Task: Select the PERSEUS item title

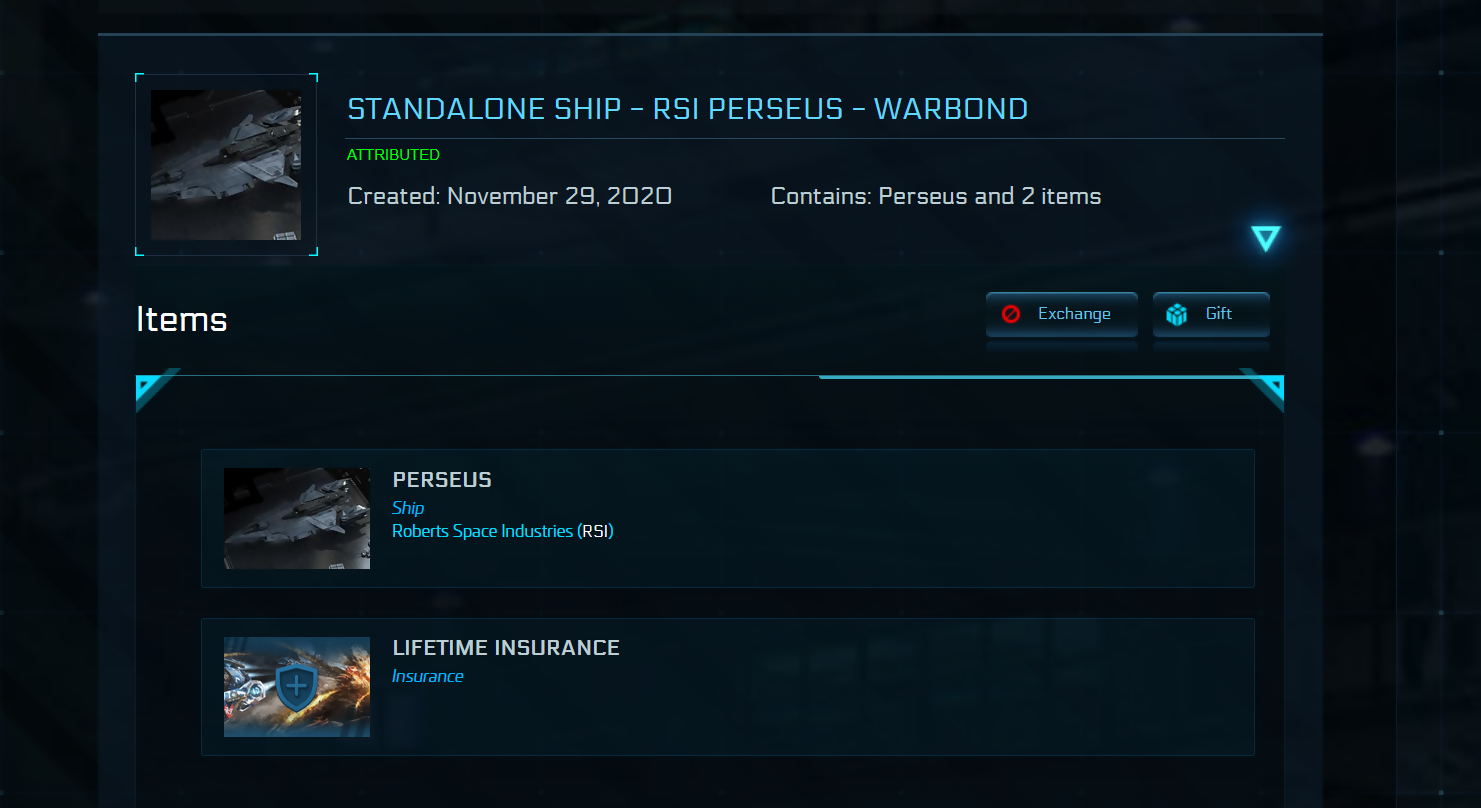Action: (442, 480)
